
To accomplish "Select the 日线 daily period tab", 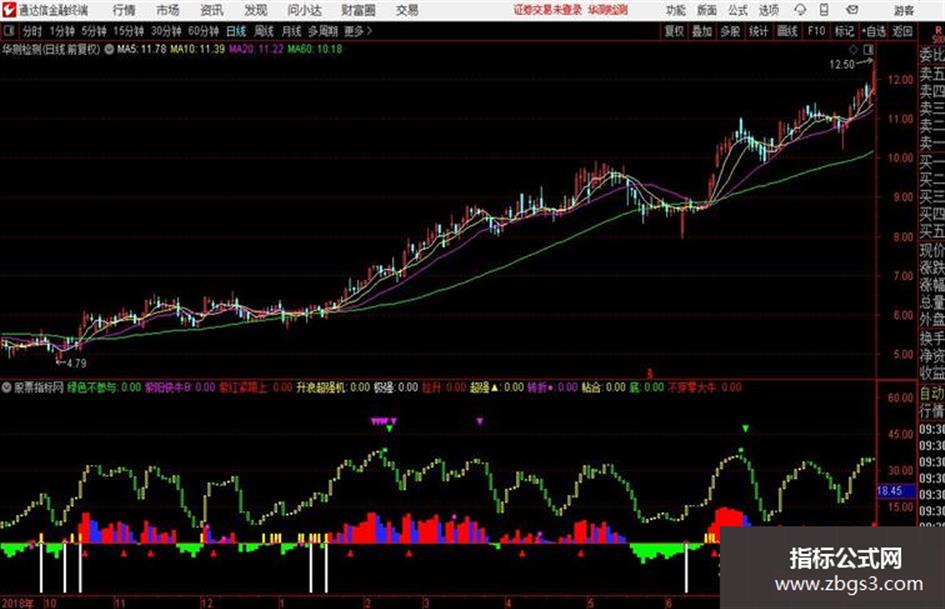I will 236,31.
